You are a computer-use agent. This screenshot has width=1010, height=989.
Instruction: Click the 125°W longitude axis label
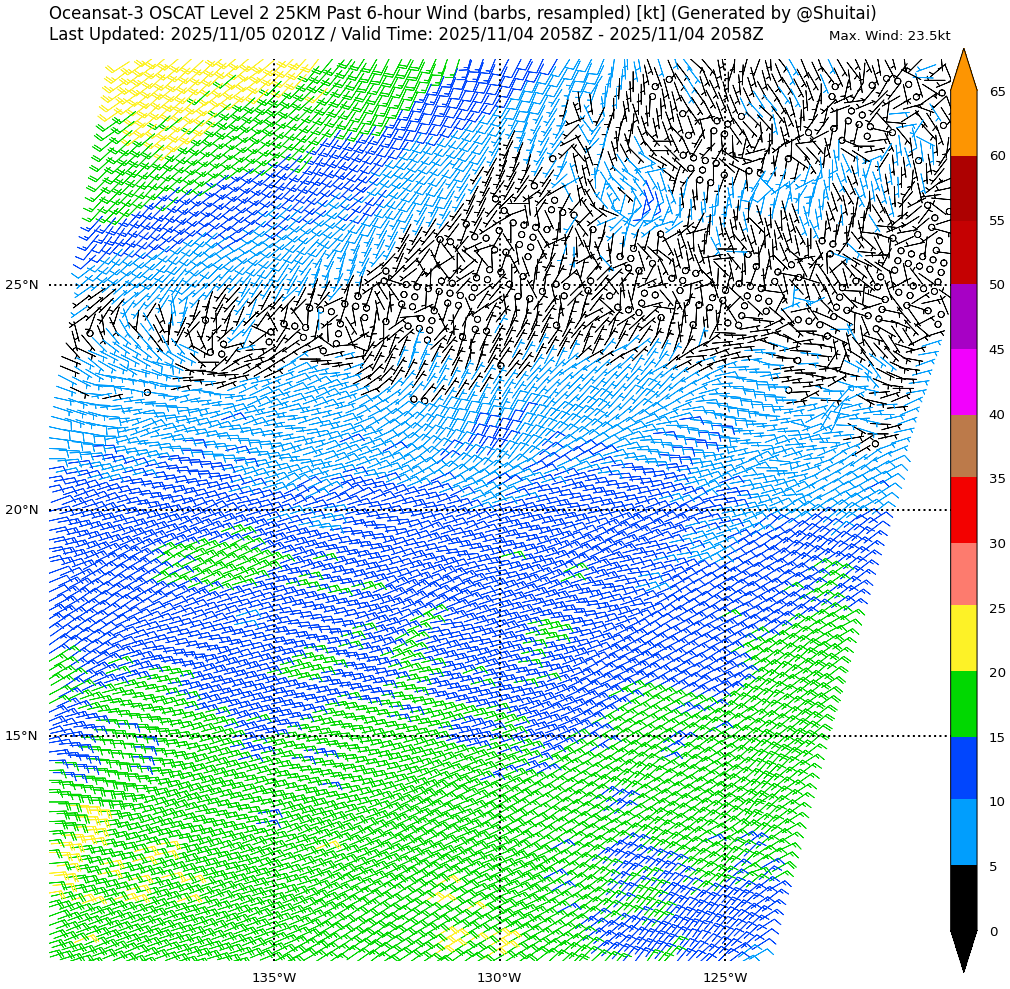(724, 977)
